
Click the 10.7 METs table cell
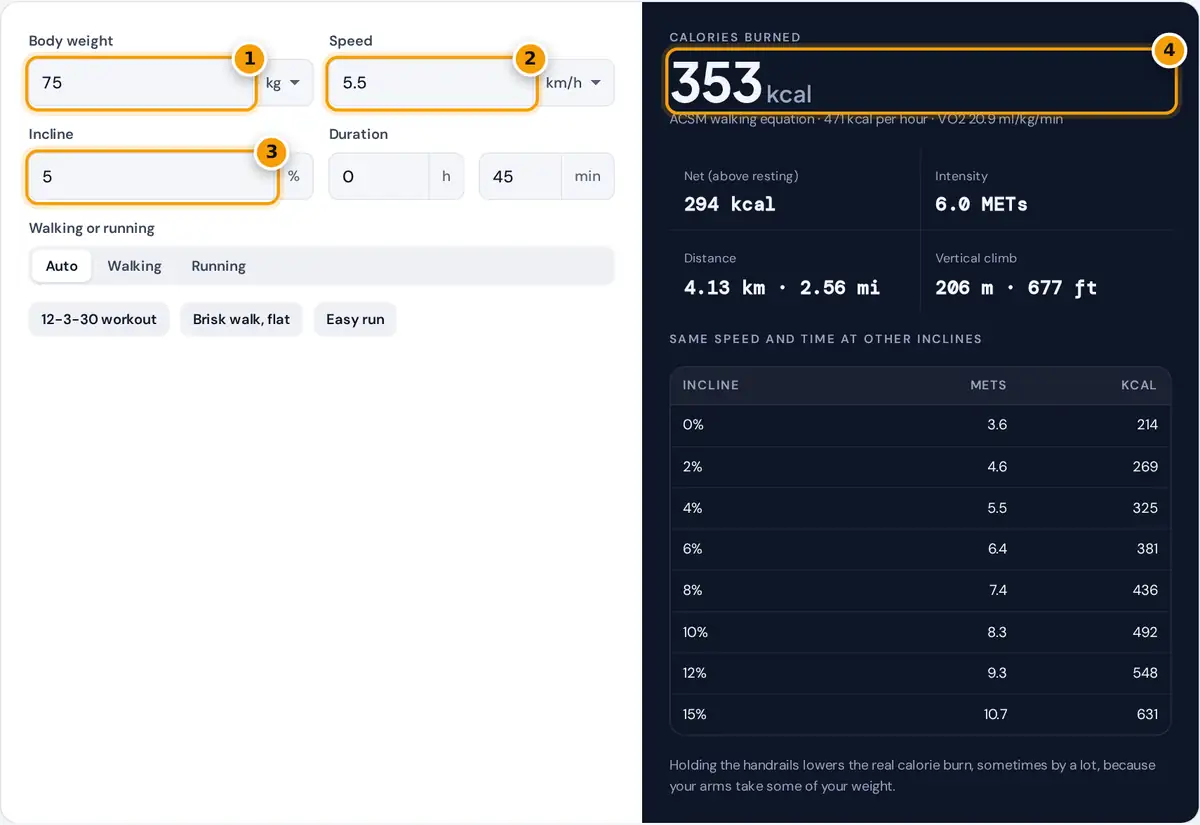tap(995, 714)
